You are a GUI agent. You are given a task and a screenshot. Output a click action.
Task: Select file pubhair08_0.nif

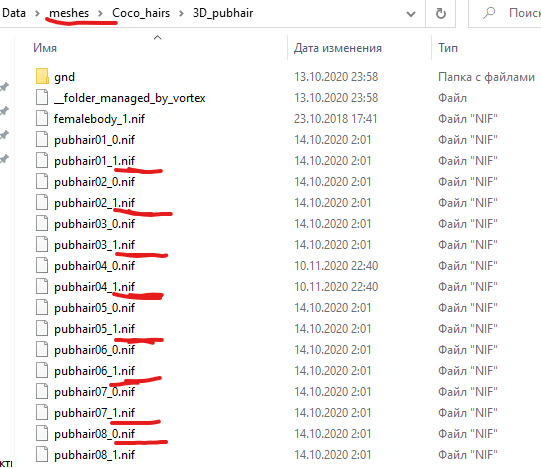click(94, 434)
